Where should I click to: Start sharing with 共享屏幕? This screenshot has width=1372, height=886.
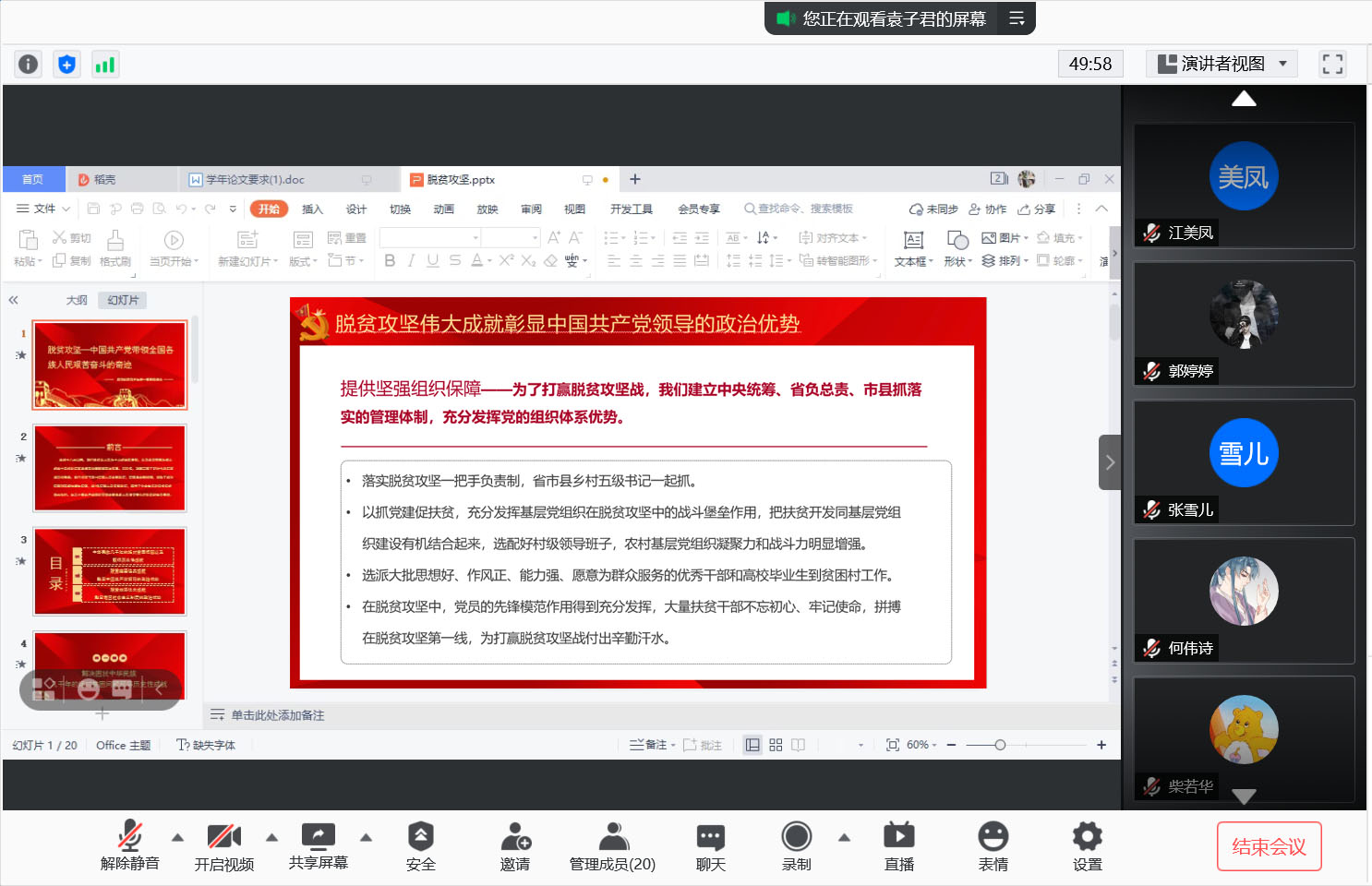click(318, 845)
